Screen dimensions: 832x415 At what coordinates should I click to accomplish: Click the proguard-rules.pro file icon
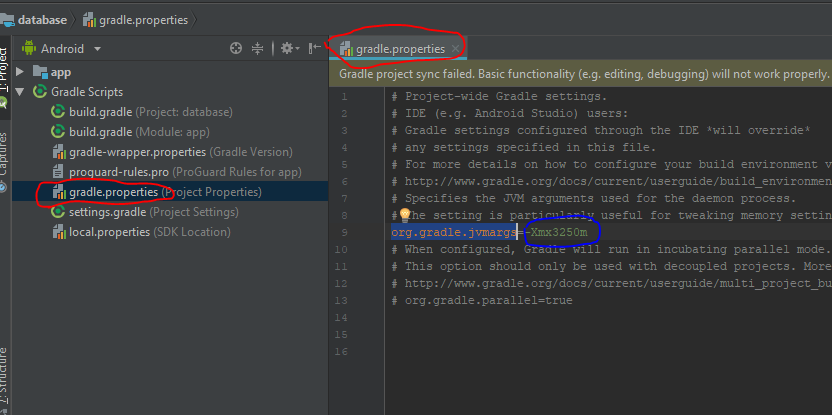pos(58,172)
